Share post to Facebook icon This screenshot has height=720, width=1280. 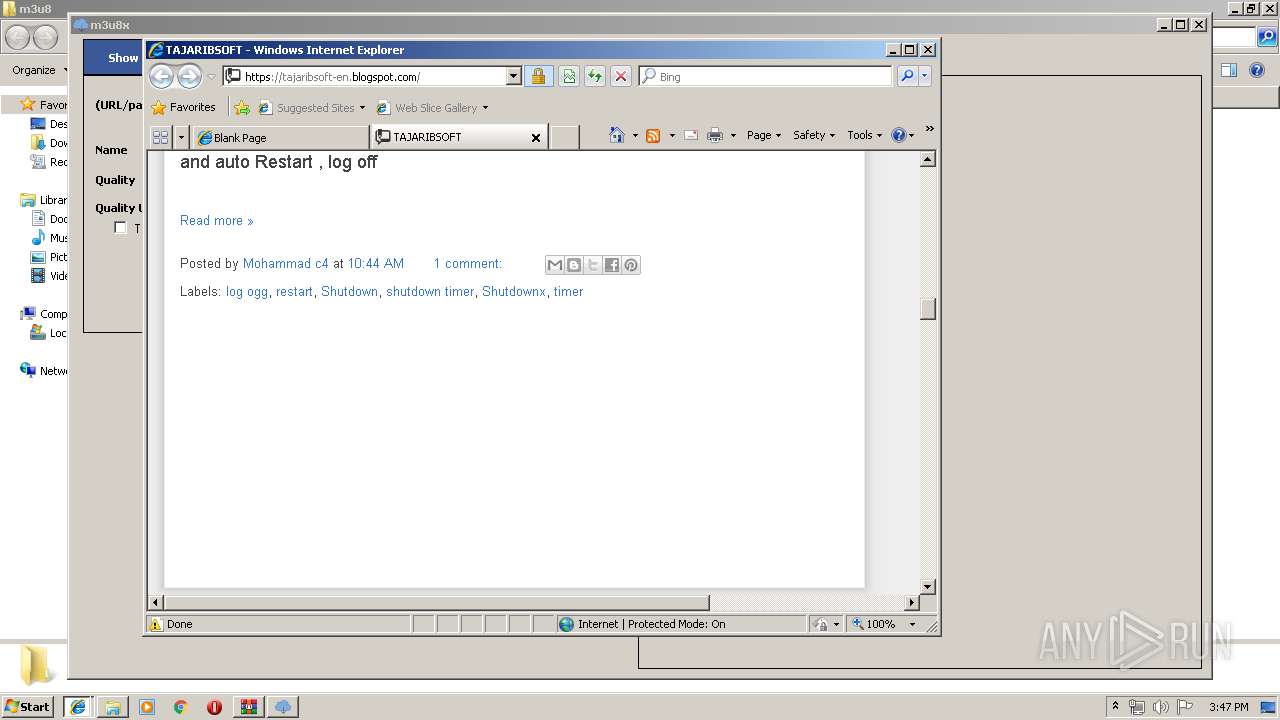pyautogui.click(x=611, y=265)
